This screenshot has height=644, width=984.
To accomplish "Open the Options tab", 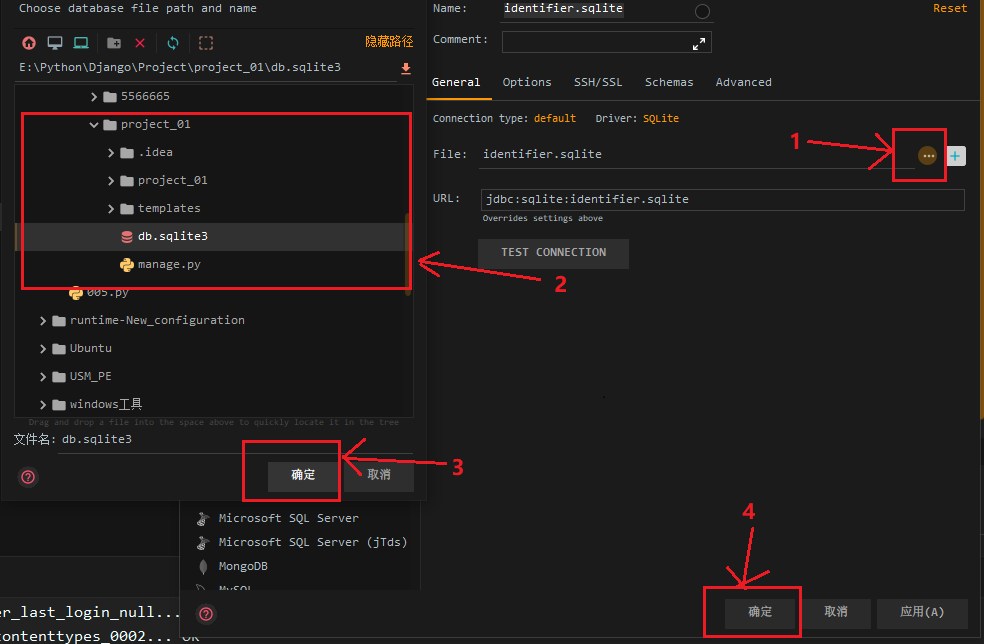I will pos(527,82).
